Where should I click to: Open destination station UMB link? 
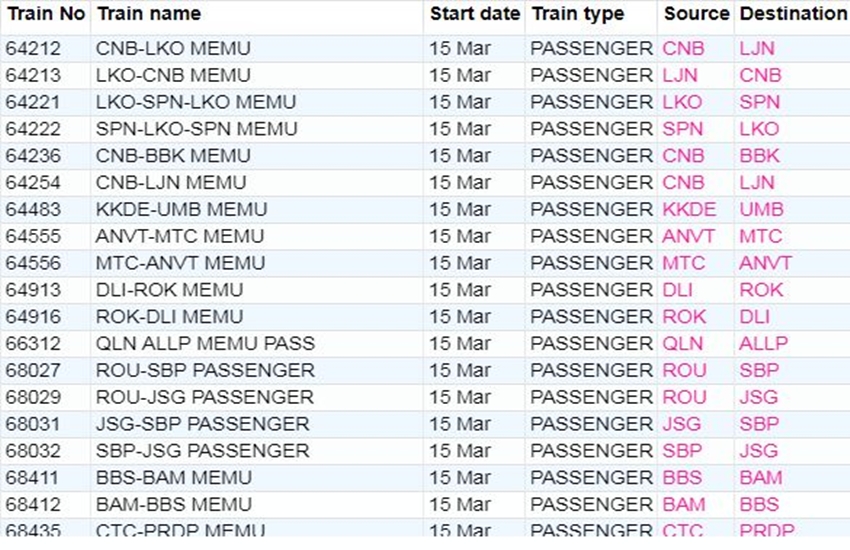click(x=761, y=210)
